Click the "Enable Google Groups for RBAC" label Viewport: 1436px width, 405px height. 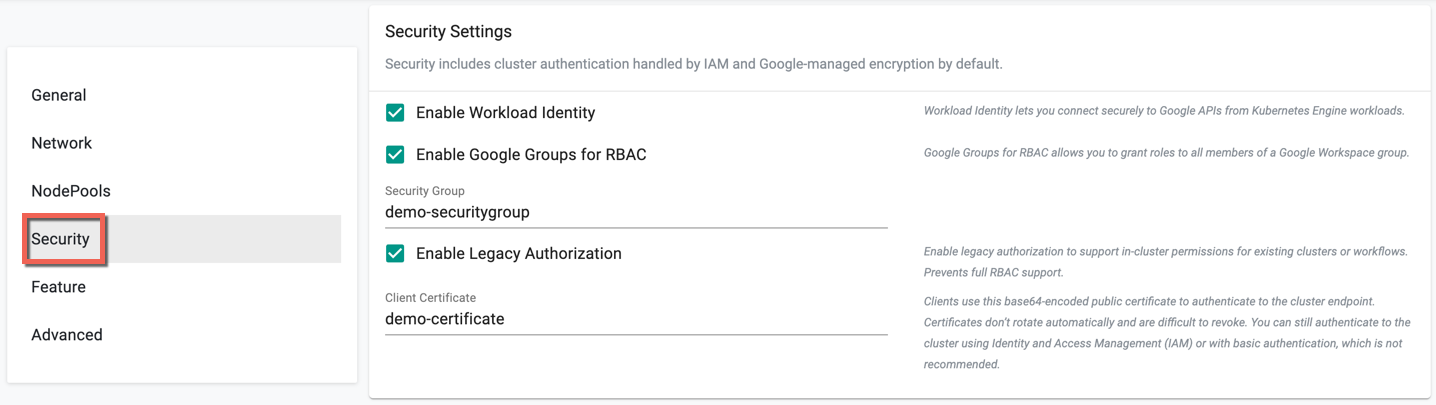[531, 155]
